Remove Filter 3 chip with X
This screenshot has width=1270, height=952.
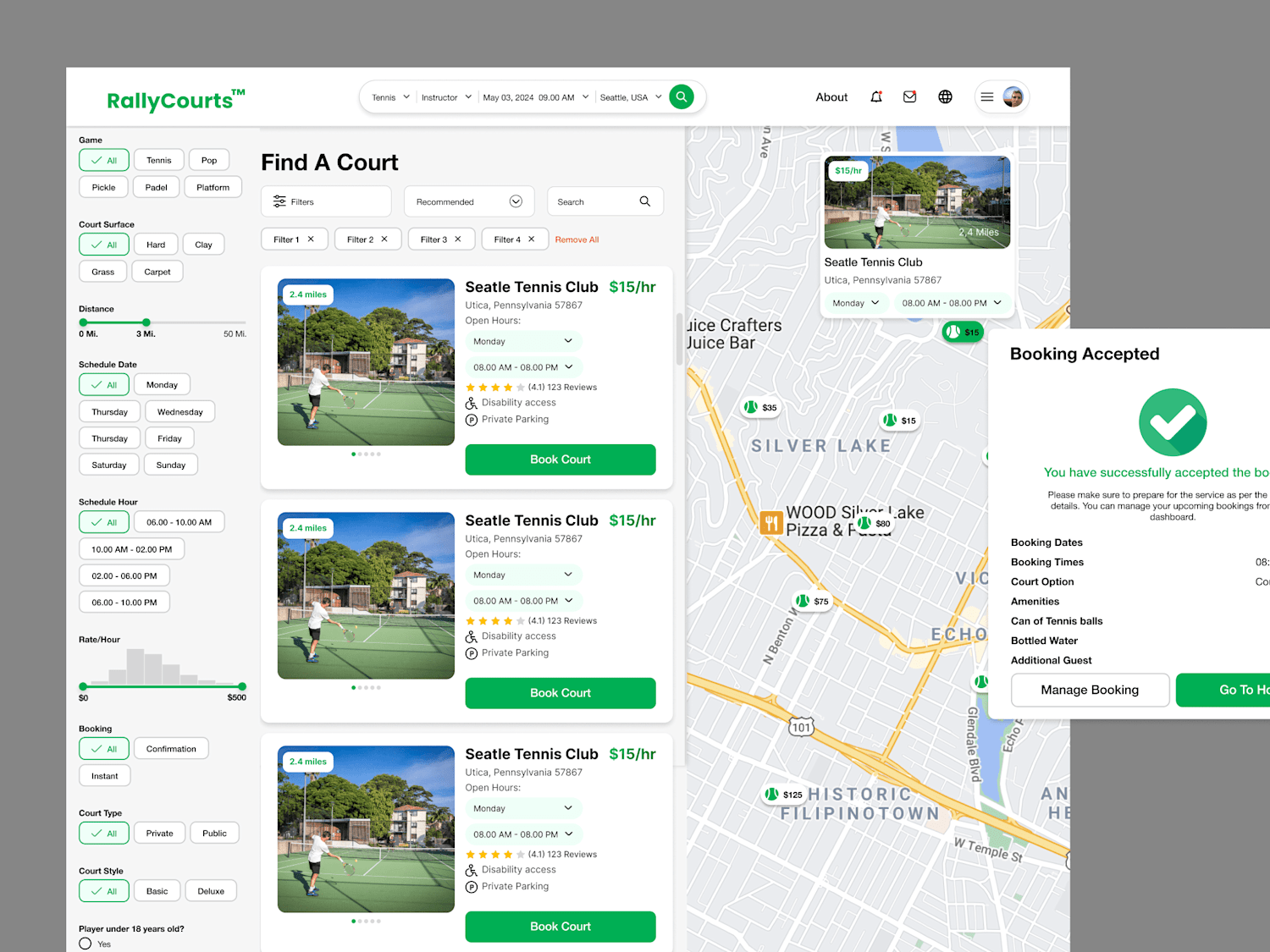458,239
